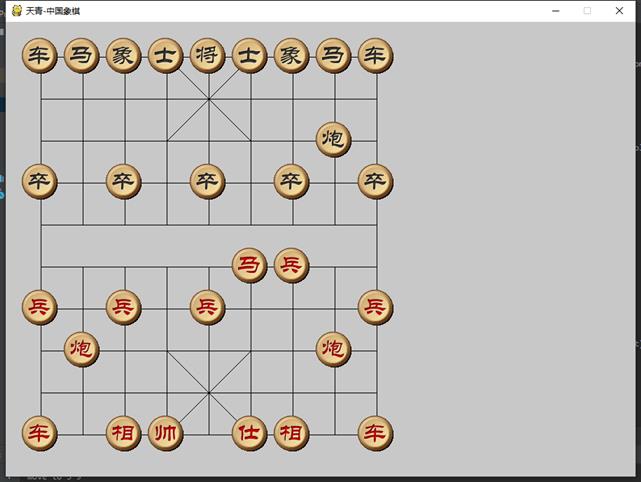
Task: Select the red king 帅 piece
Action: tap(166, 433)
